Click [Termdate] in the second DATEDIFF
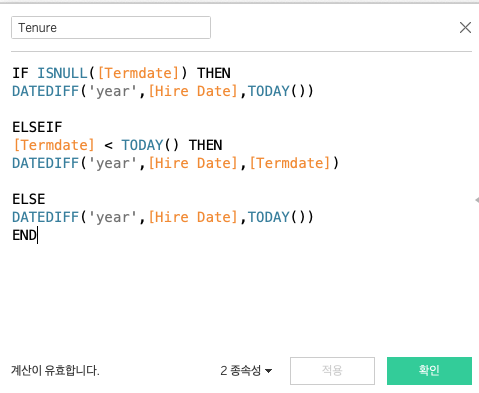 pyautogui.click(x=290, y=163)
